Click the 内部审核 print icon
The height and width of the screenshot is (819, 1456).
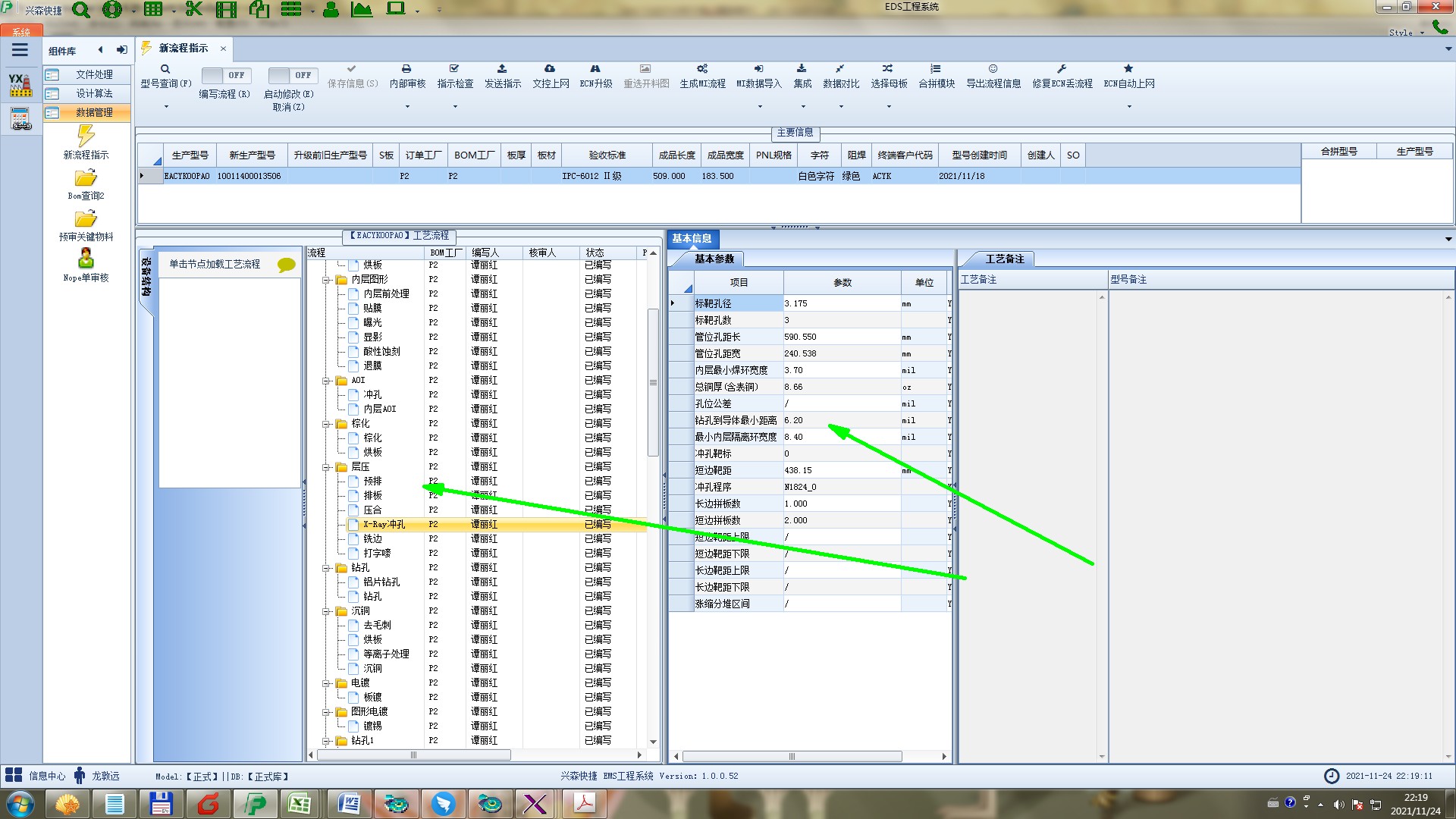point(406,69)
